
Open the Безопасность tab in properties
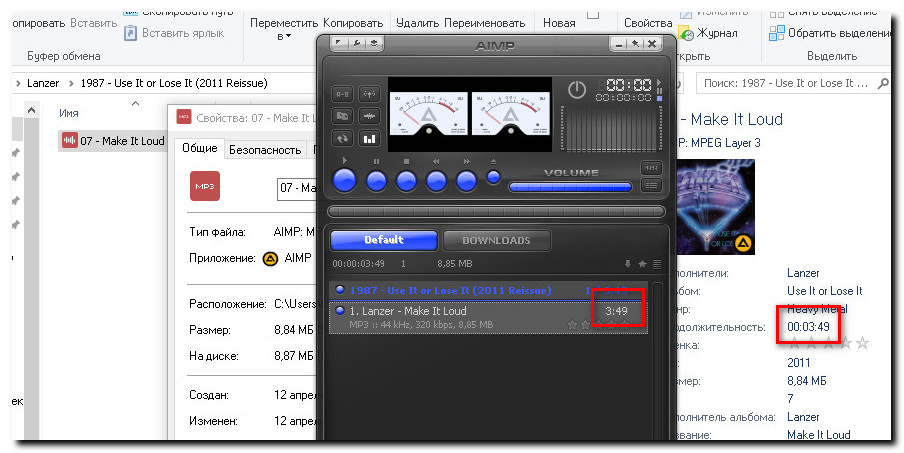[x=265, y=150]
